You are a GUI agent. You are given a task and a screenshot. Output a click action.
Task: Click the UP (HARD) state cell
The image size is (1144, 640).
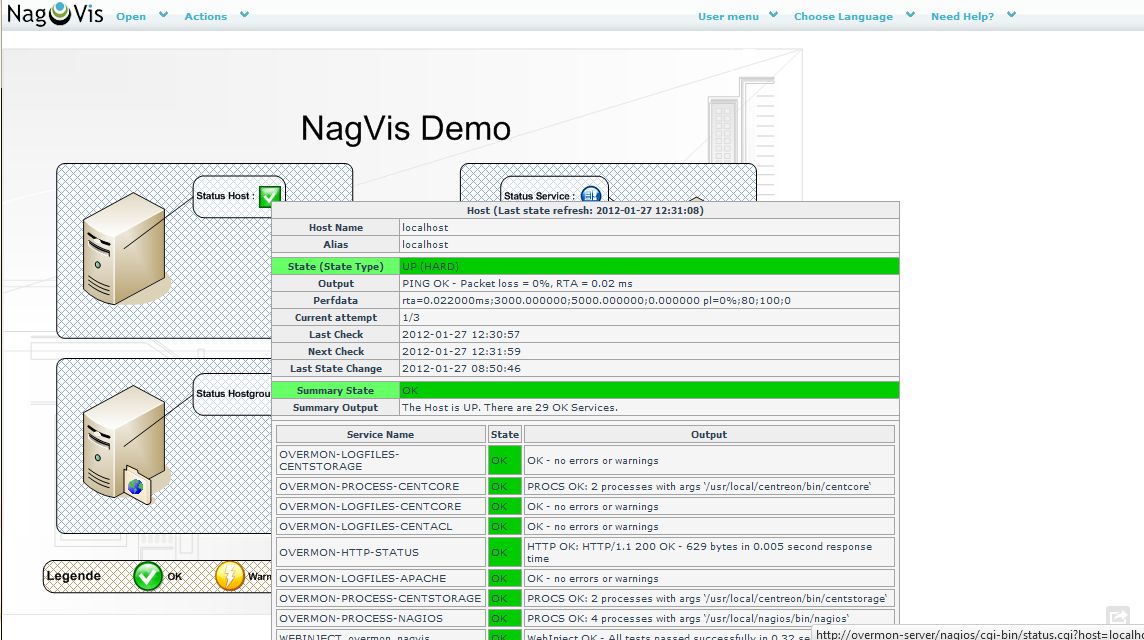(x=649, y=266)
